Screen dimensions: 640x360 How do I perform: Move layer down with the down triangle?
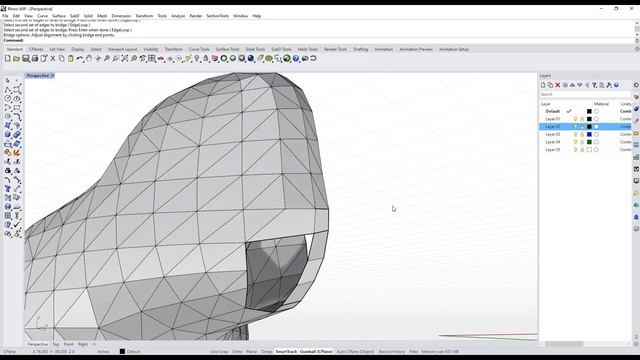tap(580, 85)
